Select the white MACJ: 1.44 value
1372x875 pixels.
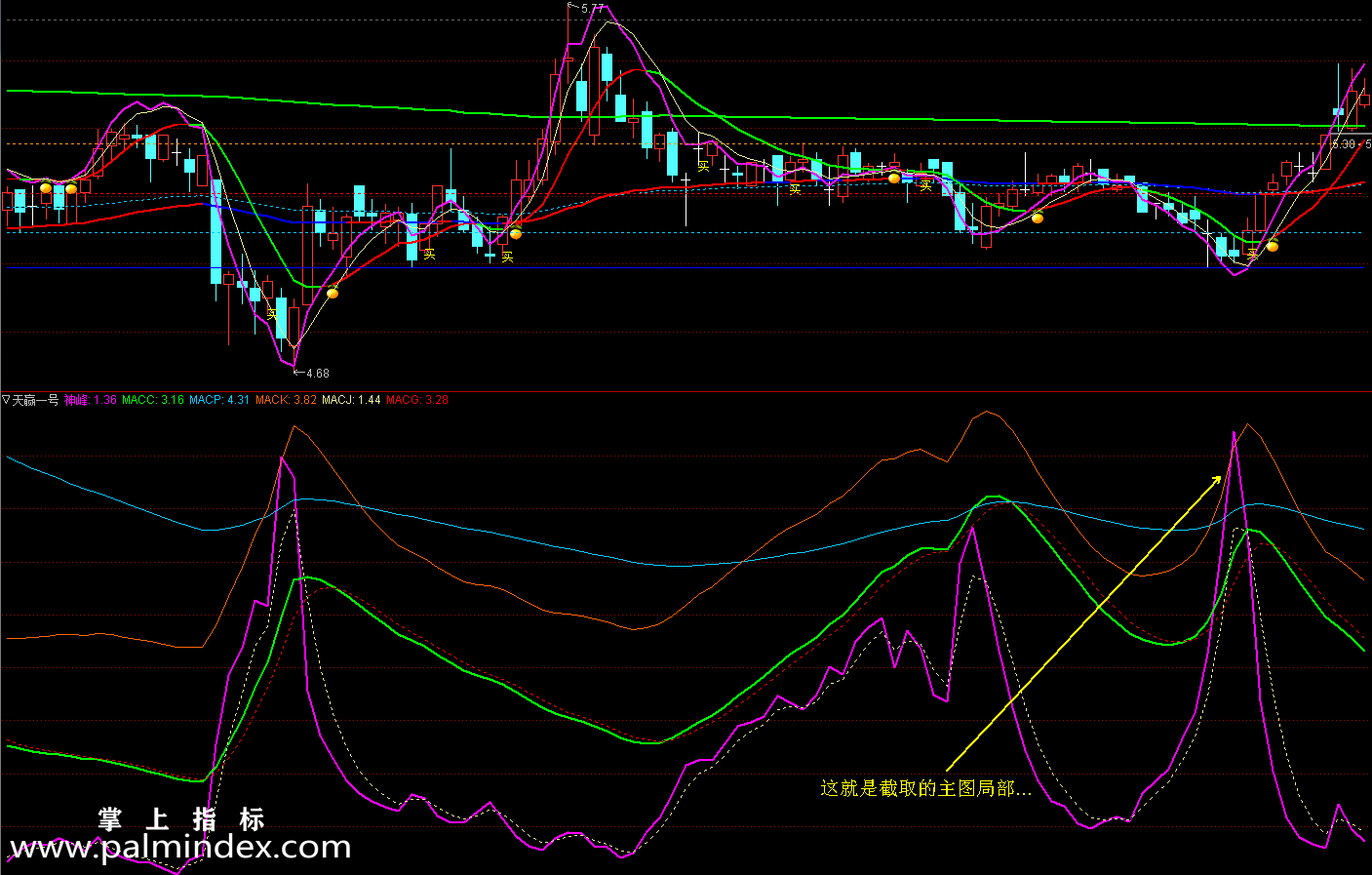coord(351,400)
